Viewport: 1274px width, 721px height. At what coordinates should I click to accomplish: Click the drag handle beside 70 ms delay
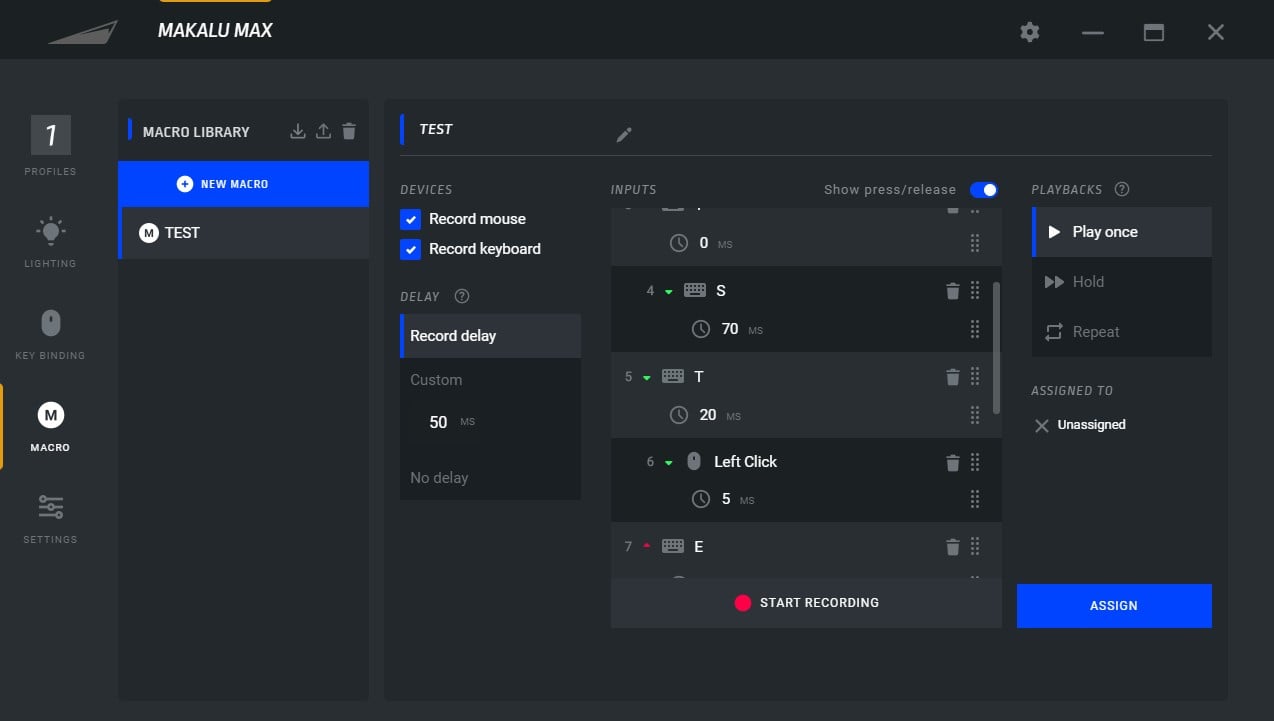[x=975, y=329]
